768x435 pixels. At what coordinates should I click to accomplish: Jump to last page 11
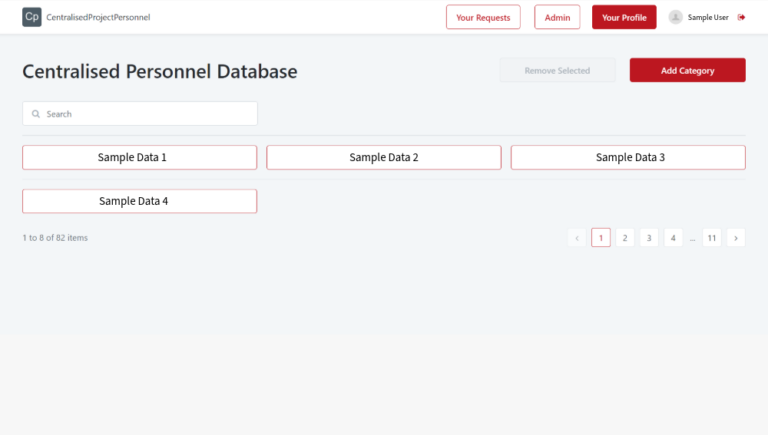(712, 238)
